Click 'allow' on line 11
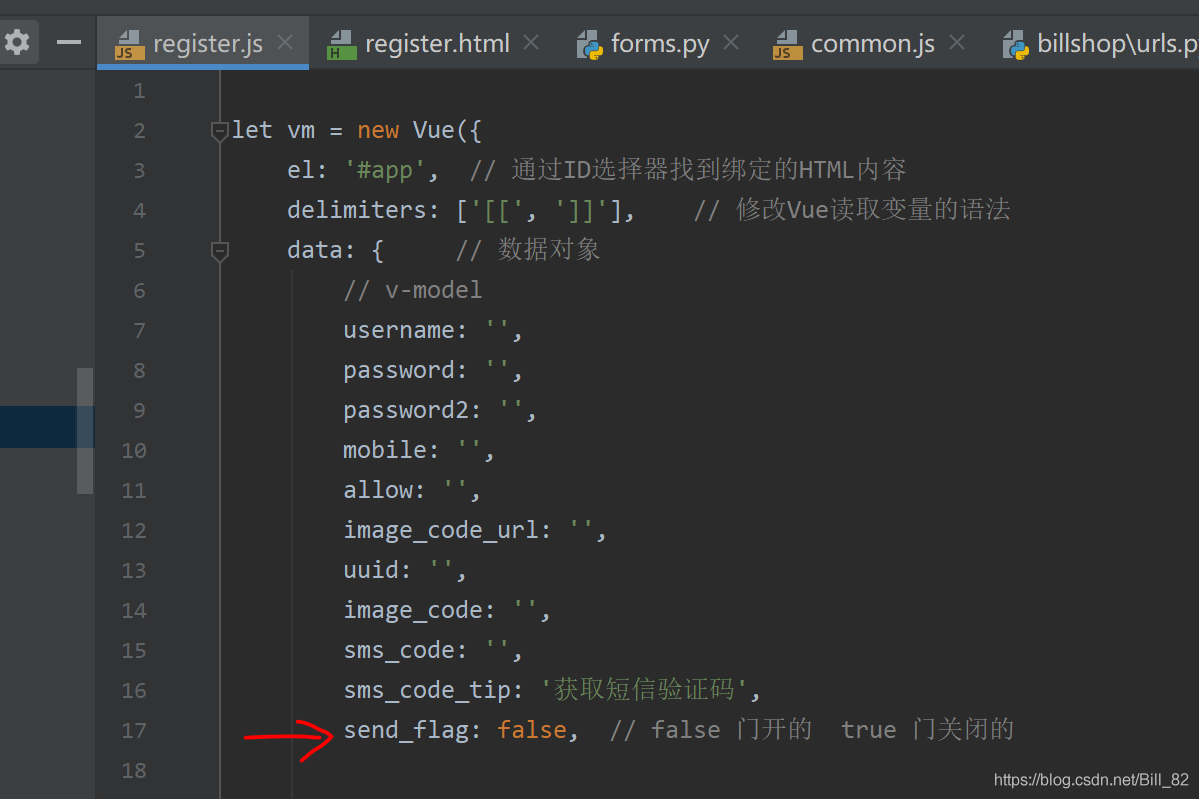 (378, 489)
